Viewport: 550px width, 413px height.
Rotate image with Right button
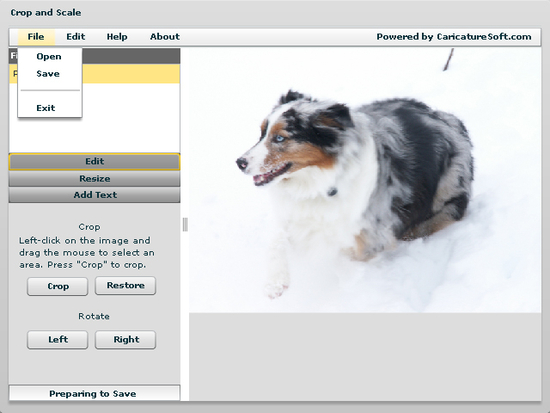[126, 340]
